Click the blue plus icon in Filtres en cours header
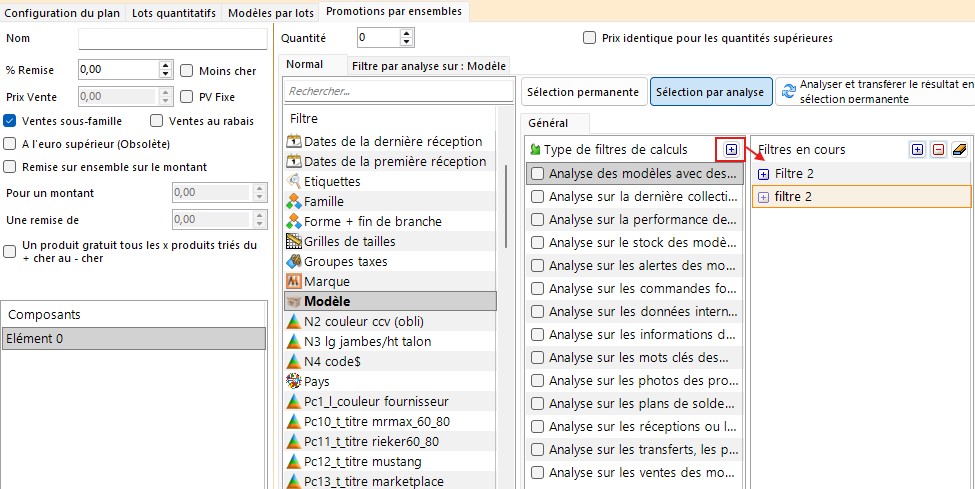This screenshot has height=489, width=975. [917, 149]
